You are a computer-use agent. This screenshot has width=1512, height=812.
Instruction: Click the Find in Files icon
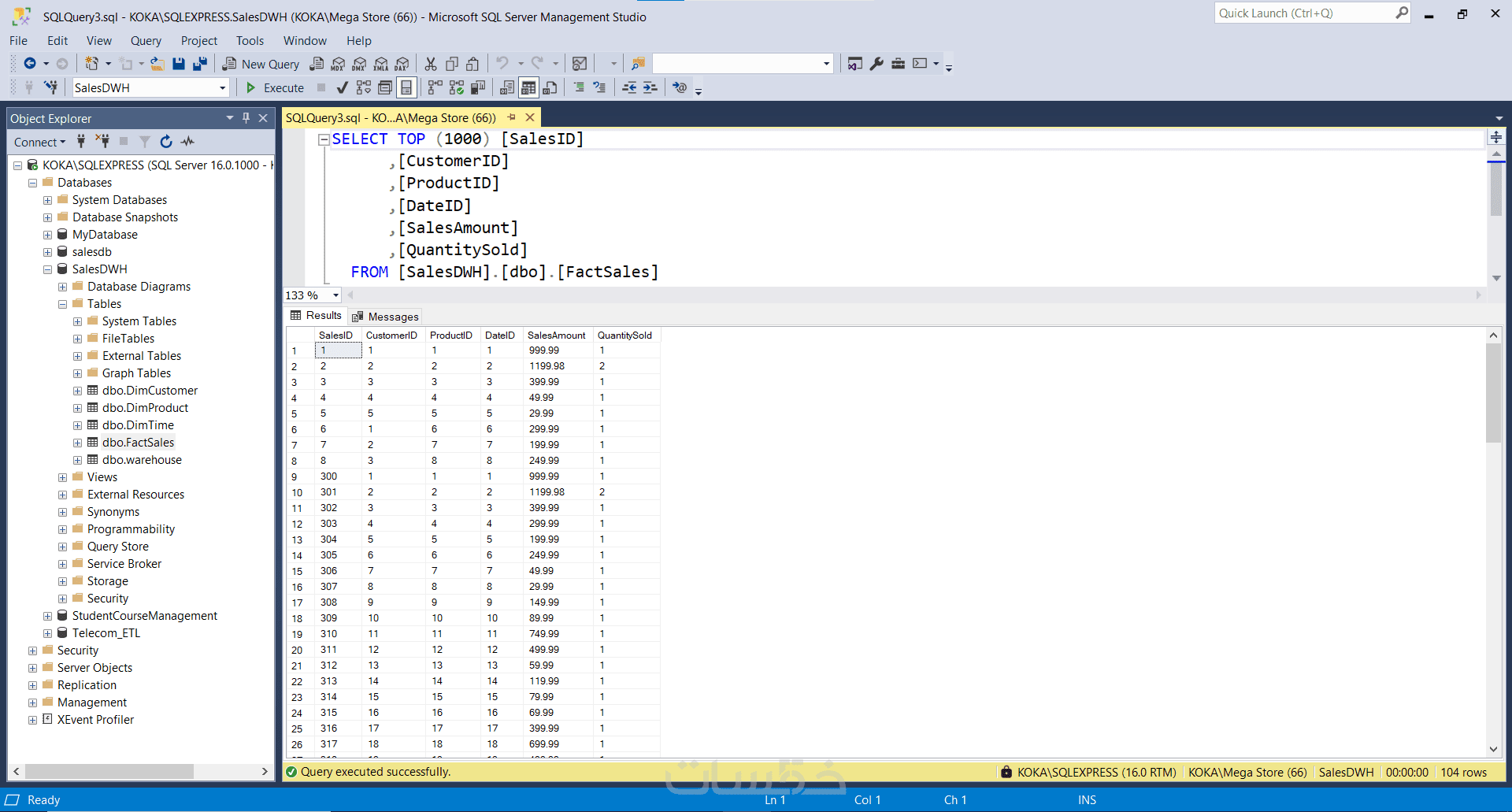click(638, 64)
